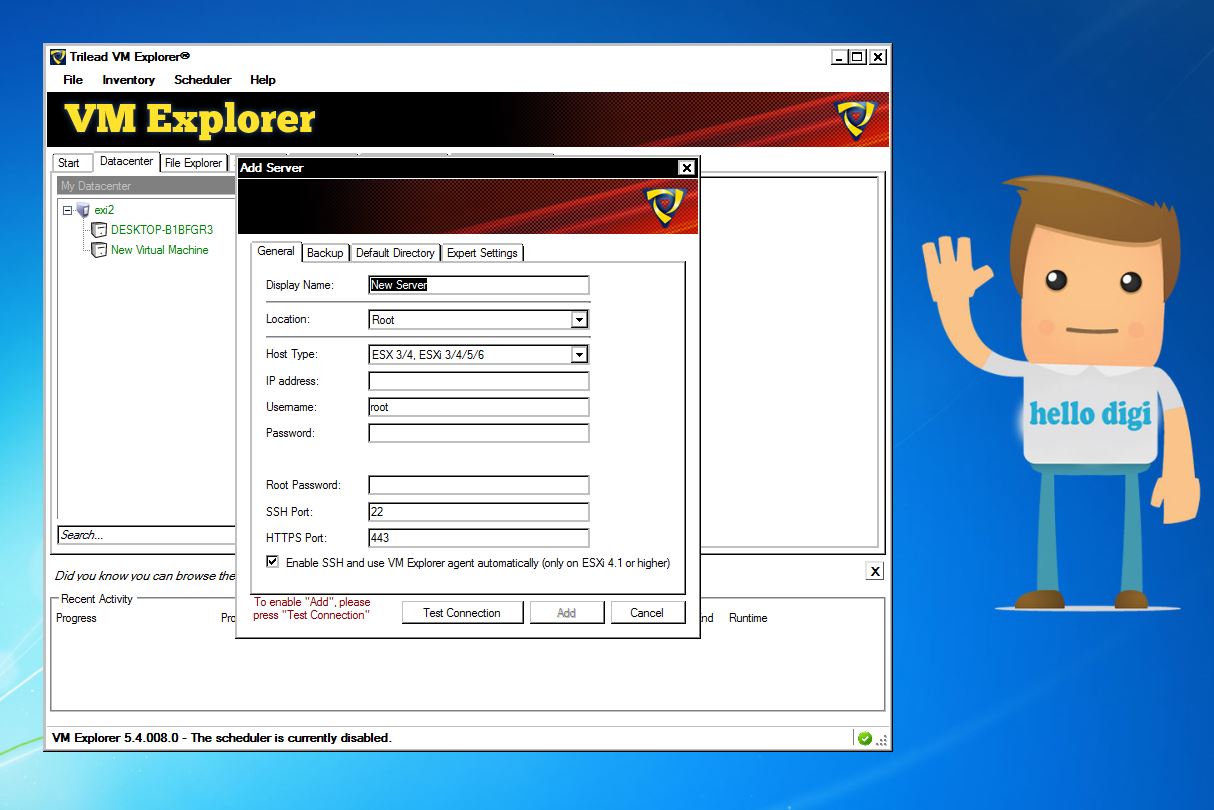Click the SSH Port field
Image resolution: width=1214 pixels, height=810 pixels.
[479, 511]
